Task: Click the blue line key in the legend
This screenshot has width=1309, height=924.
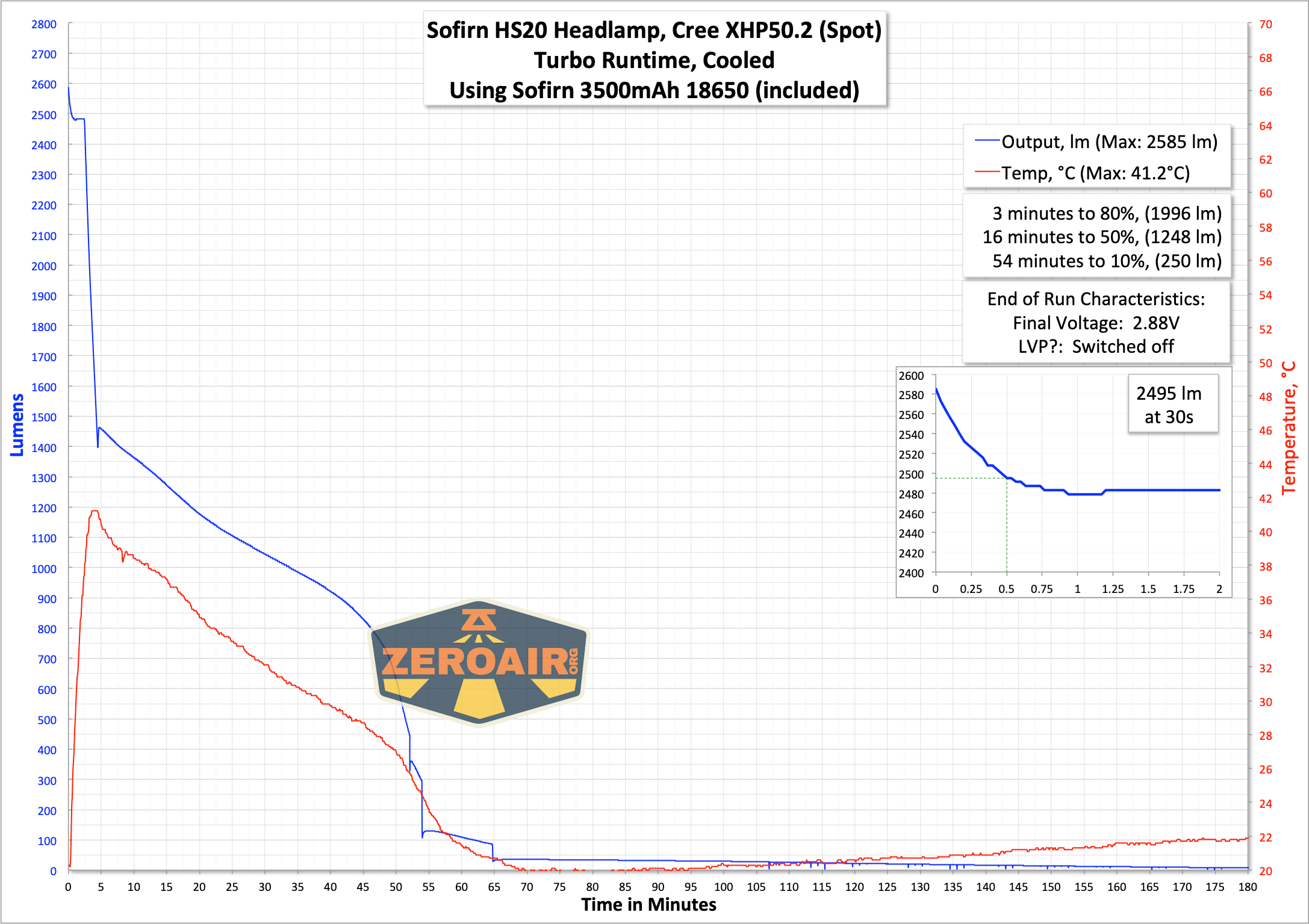Action: pos(987,141)
